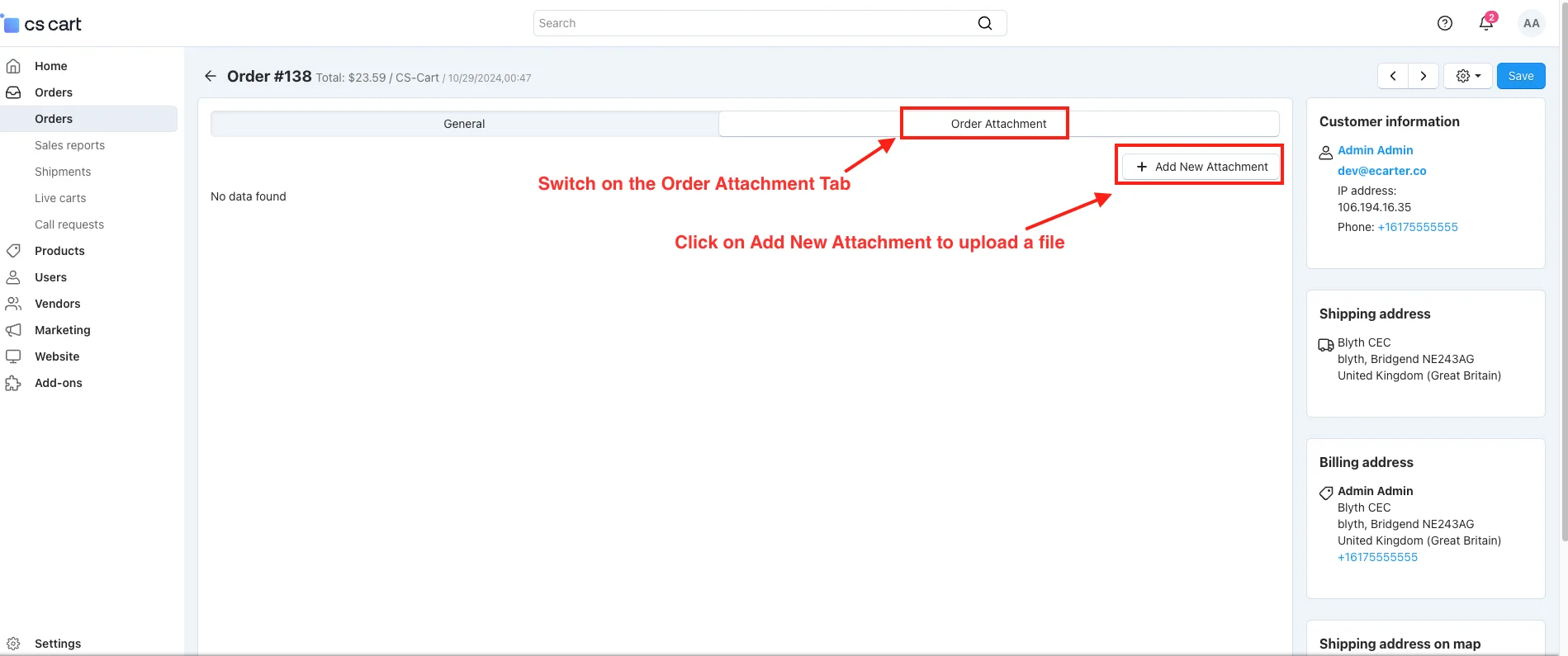Expand the Marketing sidebar menu
The image size is (1568, 656).
[62, 330]
